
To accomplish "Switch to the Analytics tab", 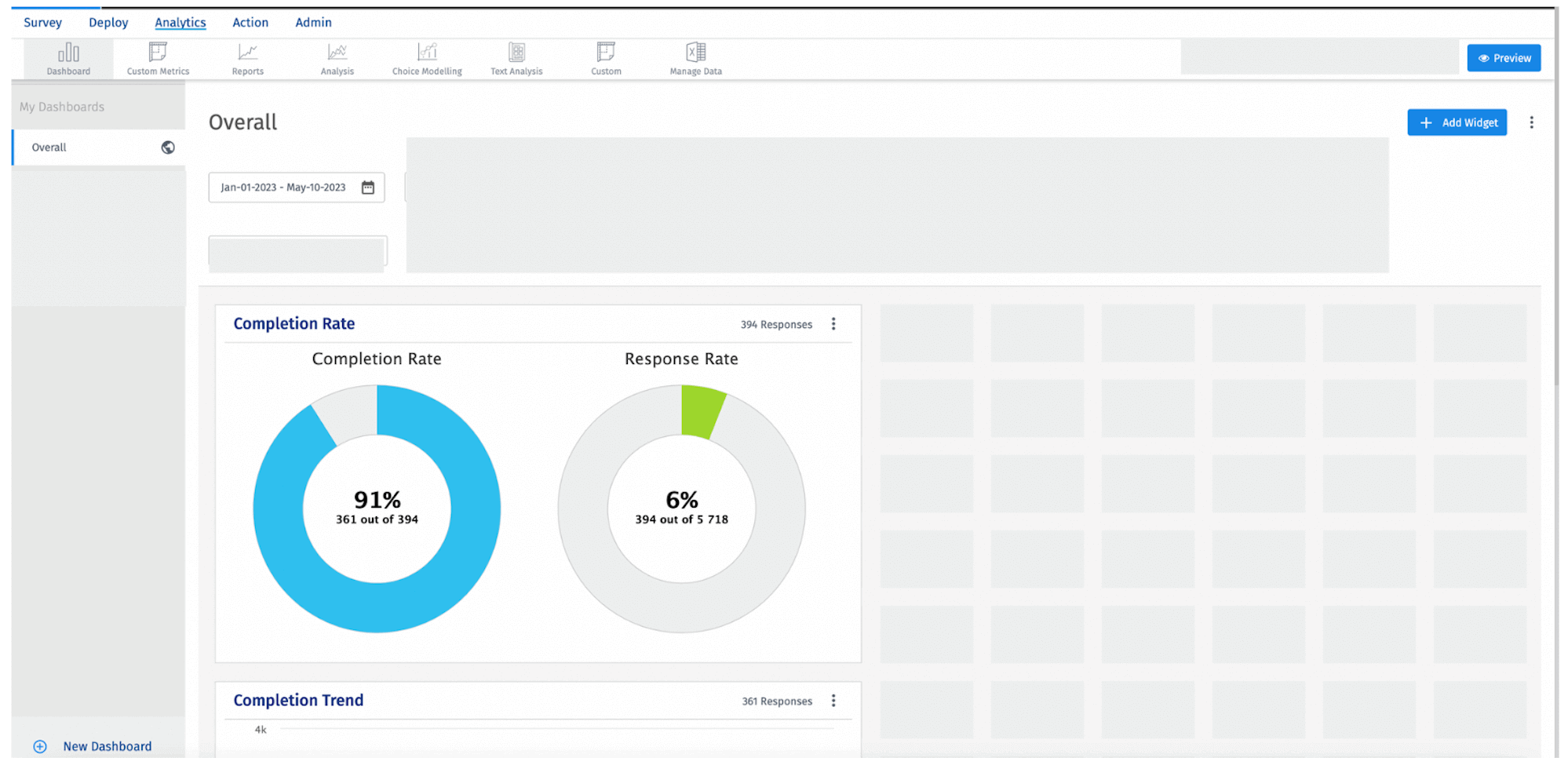I will (180, 22).
